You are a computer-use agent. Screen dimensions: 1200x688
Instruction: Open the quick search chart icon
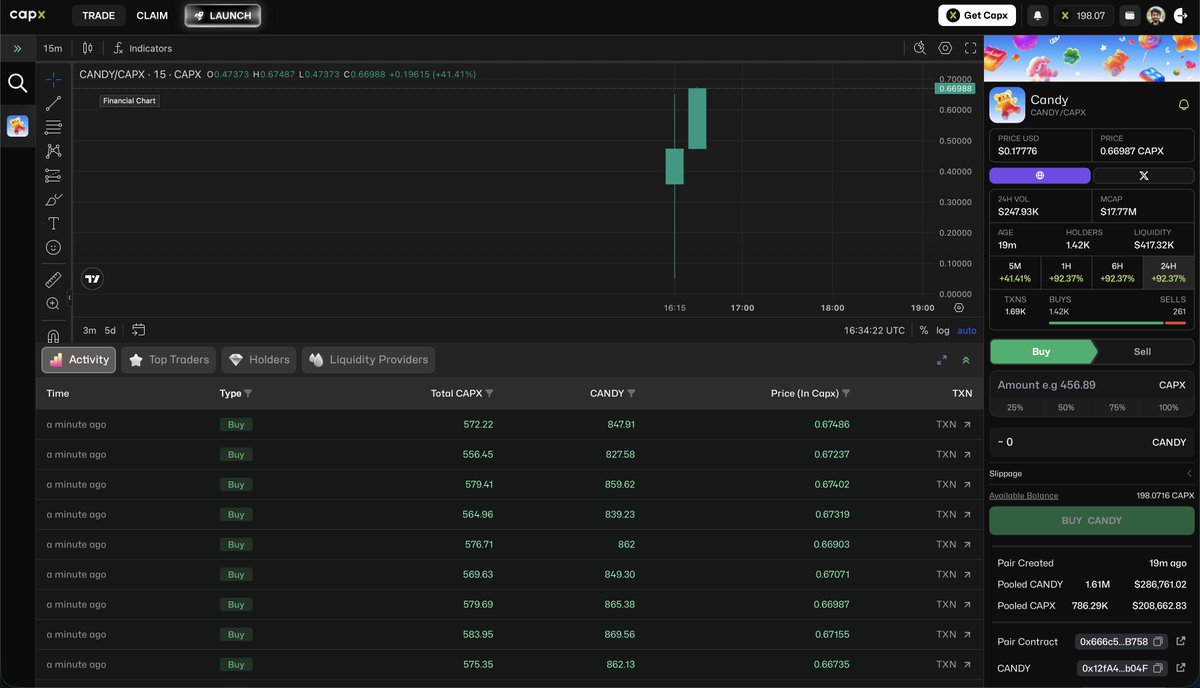[920, 48]
